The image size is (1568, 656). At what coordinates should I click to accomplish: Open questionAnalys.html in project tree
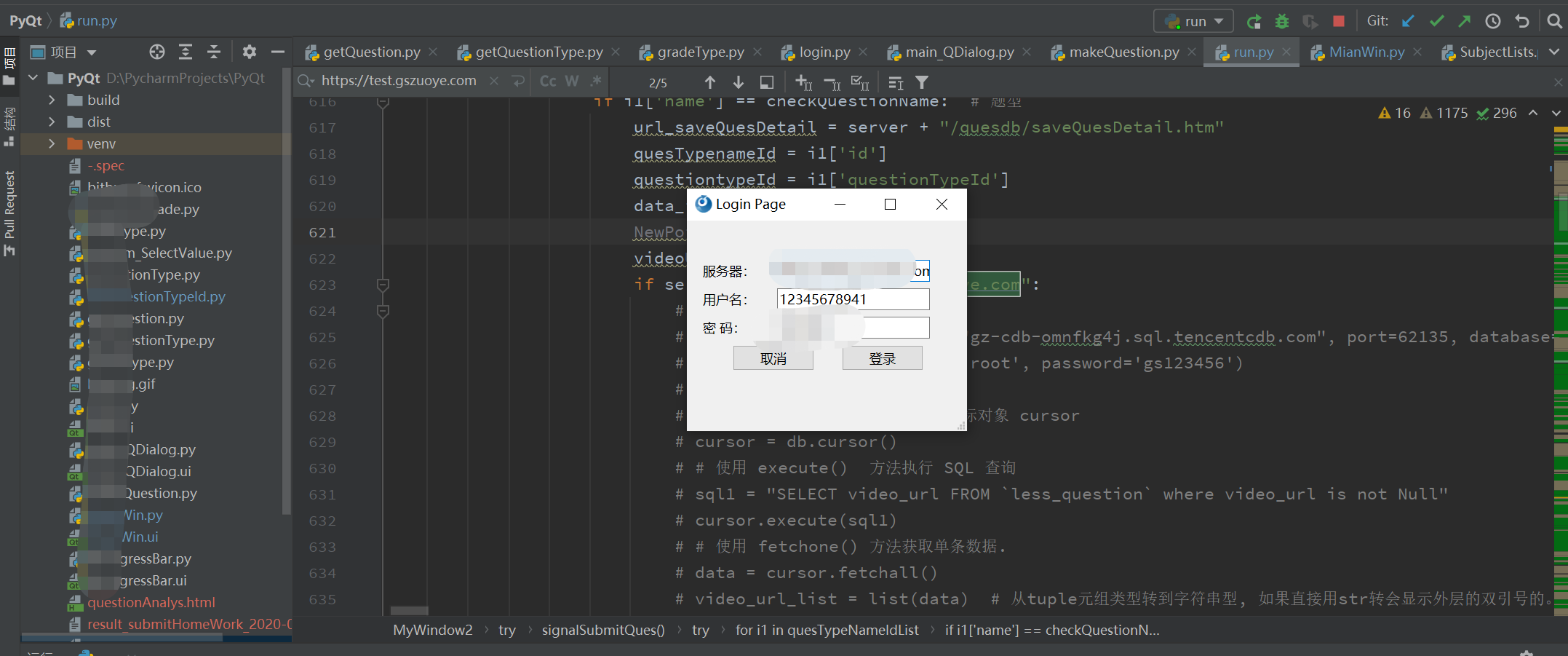(x=151, y=602)
